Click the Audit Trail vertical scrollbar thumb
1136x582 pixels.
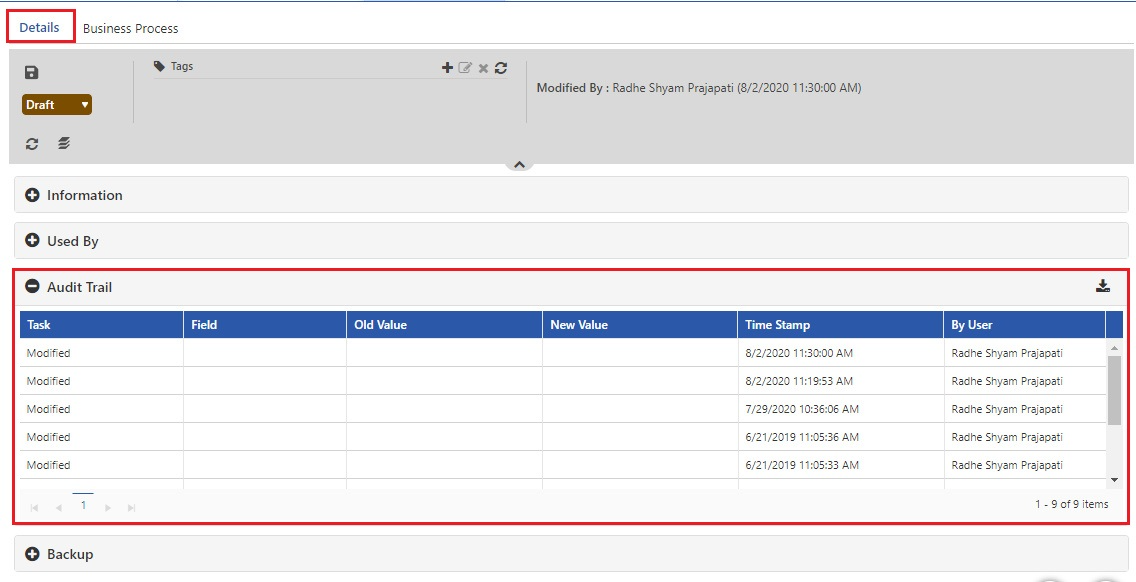(1114, 390)
